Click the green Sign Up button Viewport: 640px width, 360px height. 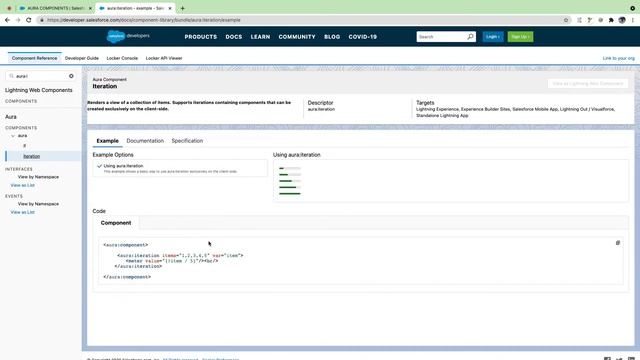point(520,37)
